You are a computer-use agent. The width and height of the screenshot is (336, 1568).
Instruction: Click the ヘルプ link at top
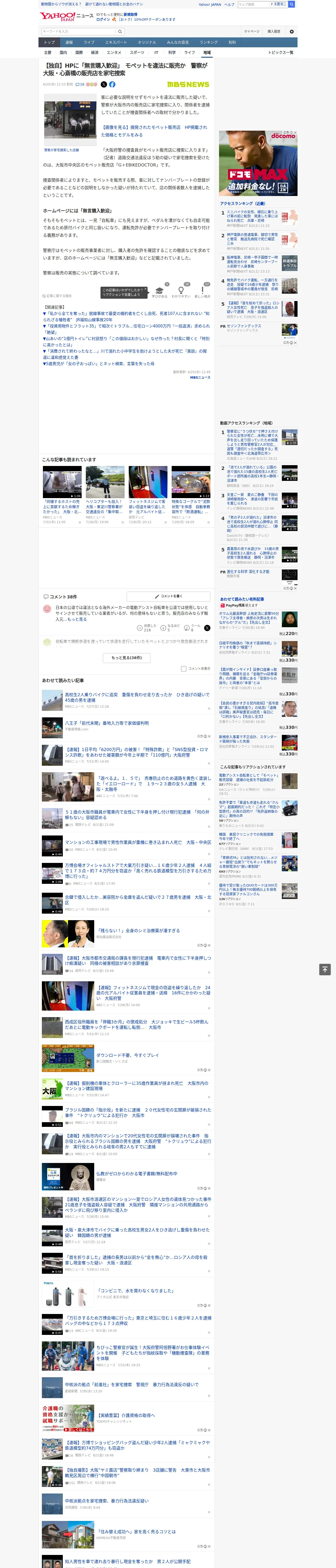click(x=229, y=4)
